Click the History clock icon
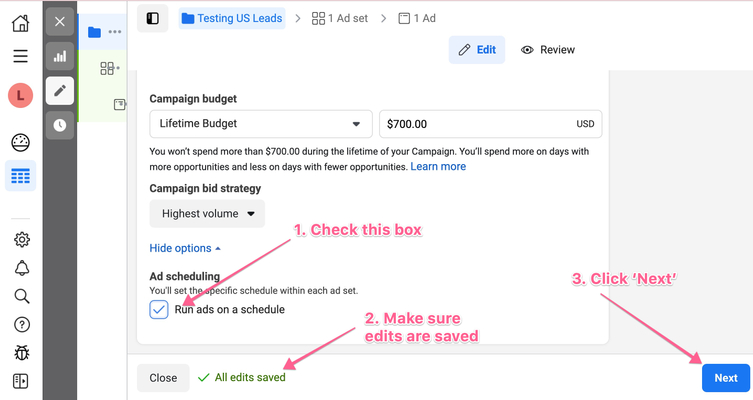The image size is (753, 400). click(x=60, y=125)
